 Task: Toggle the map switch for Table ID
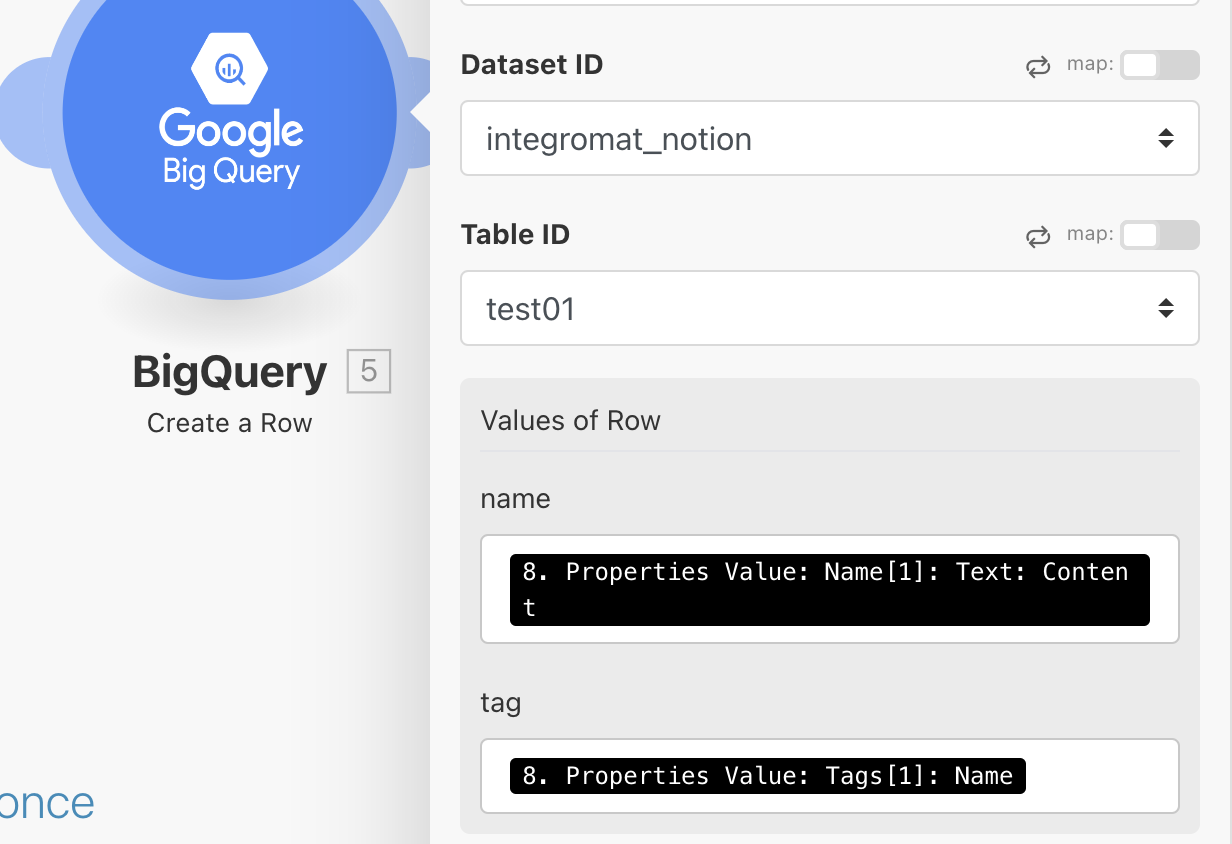click(x=1159, y=235)
